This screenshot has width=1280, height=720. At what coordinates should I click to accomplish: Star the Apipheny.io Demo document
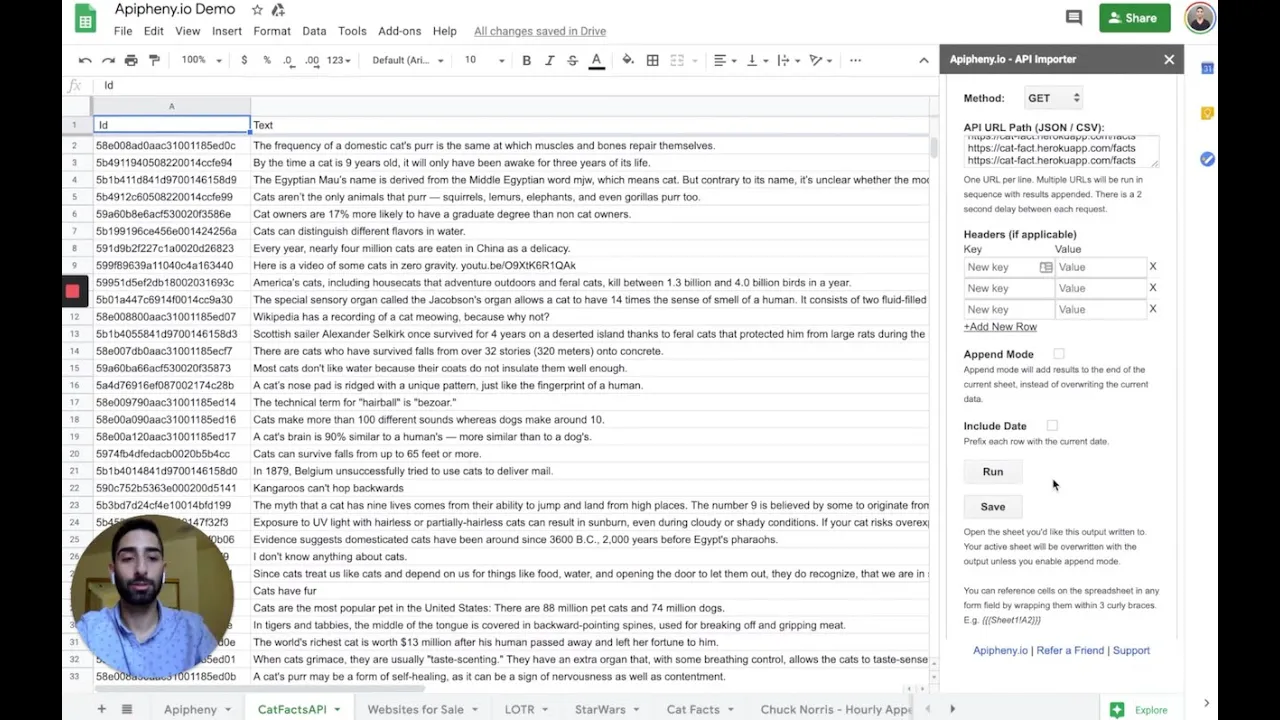tap(257, 10)
